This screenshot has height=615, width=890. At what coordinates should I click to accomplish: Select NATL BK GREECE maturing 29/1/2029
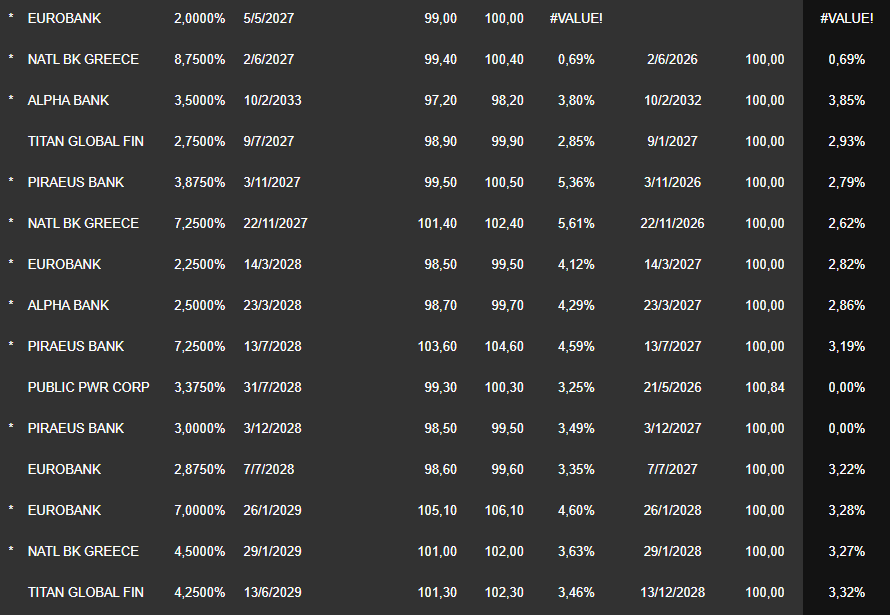click(83, 551)
